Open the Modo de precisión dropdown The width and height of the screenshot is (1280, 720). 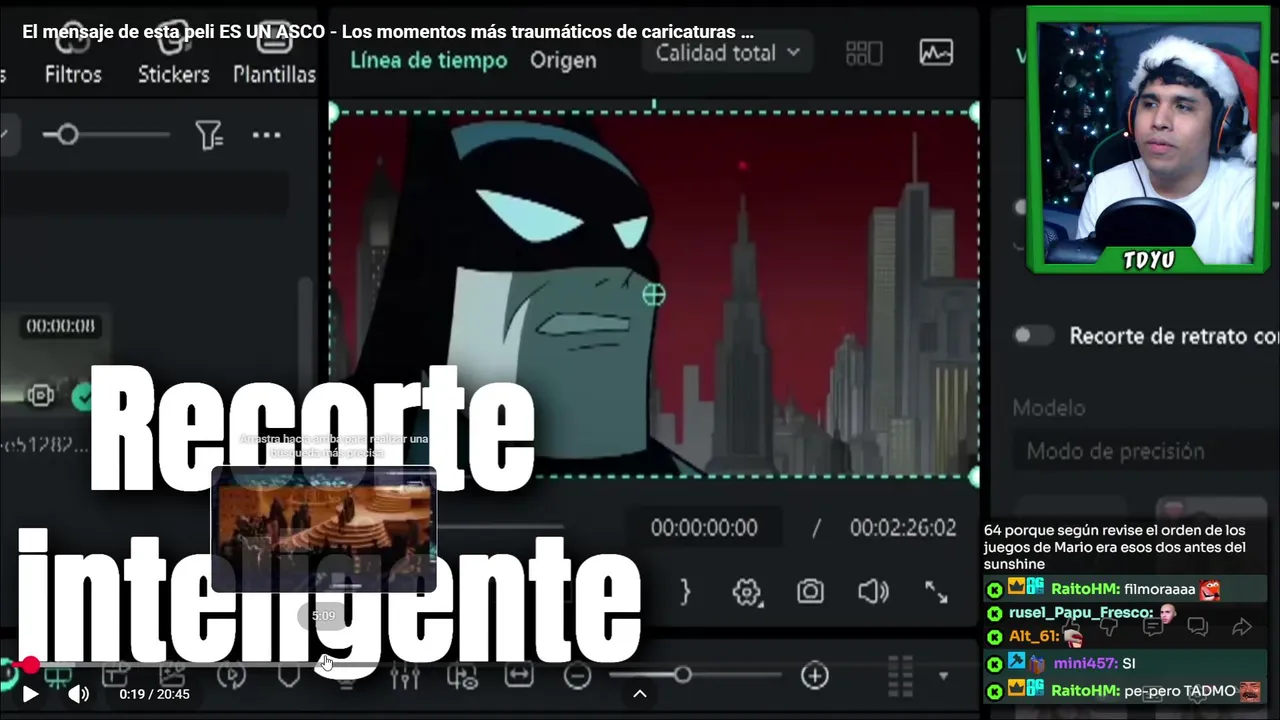coord(1145,451)
